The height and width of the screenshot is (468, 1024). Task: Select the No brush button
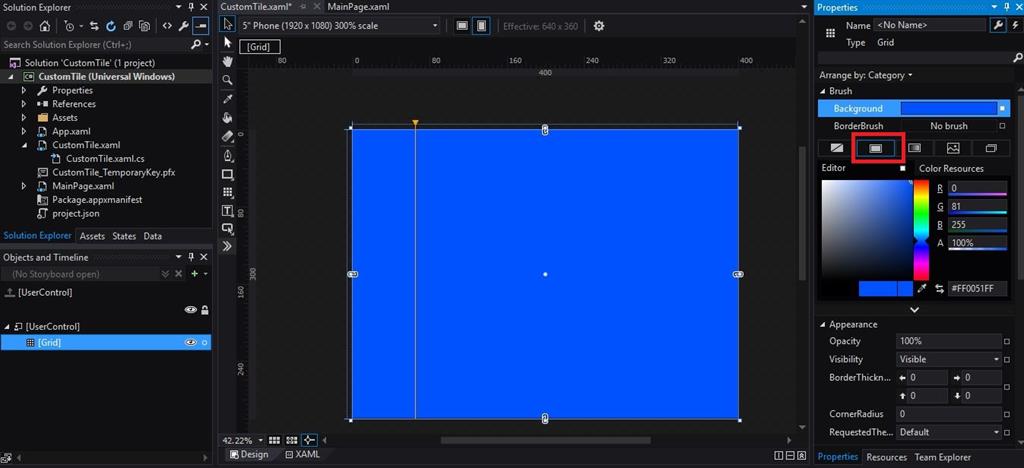(837, 148)
